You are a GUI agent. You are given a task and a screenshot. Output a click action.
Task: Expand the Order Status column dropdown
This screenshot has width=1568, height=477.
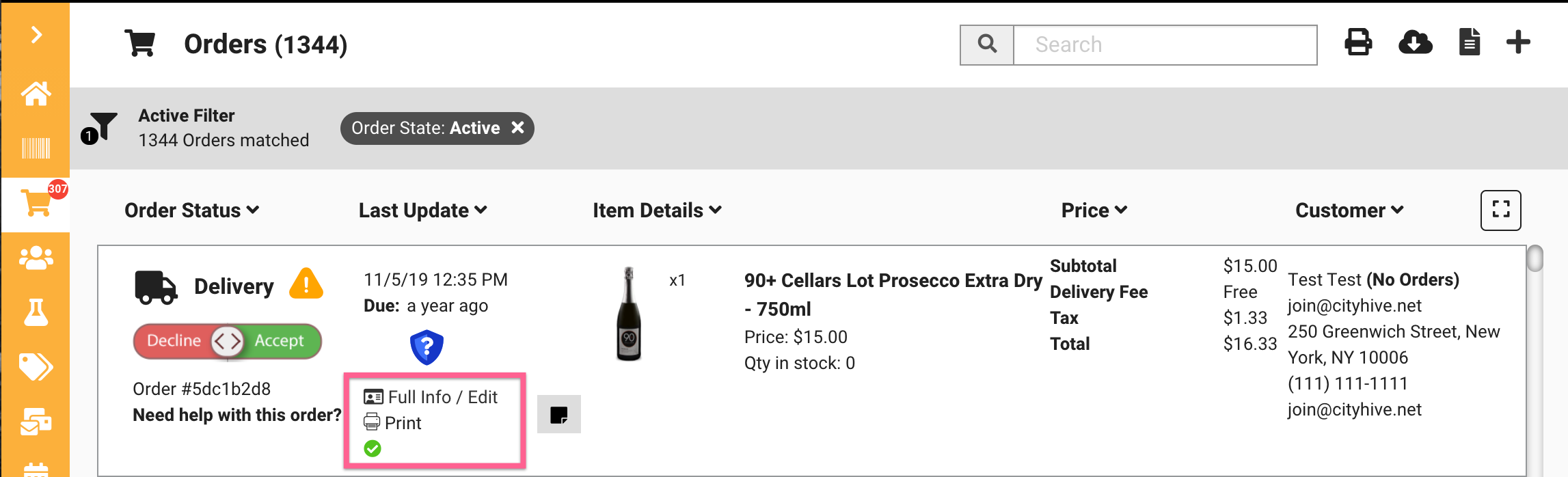[x=191, y=210]
